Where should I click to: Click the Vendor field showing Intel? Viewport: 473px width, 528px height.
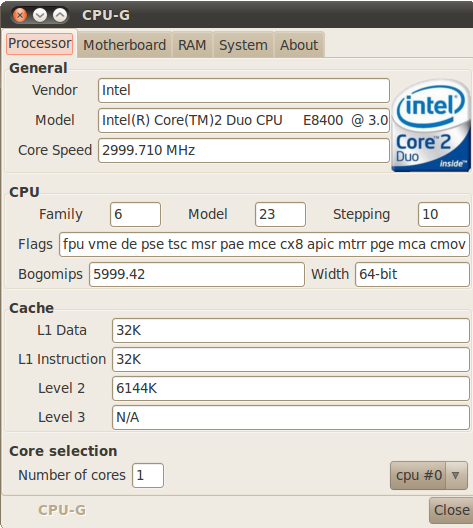click(244, 90)
